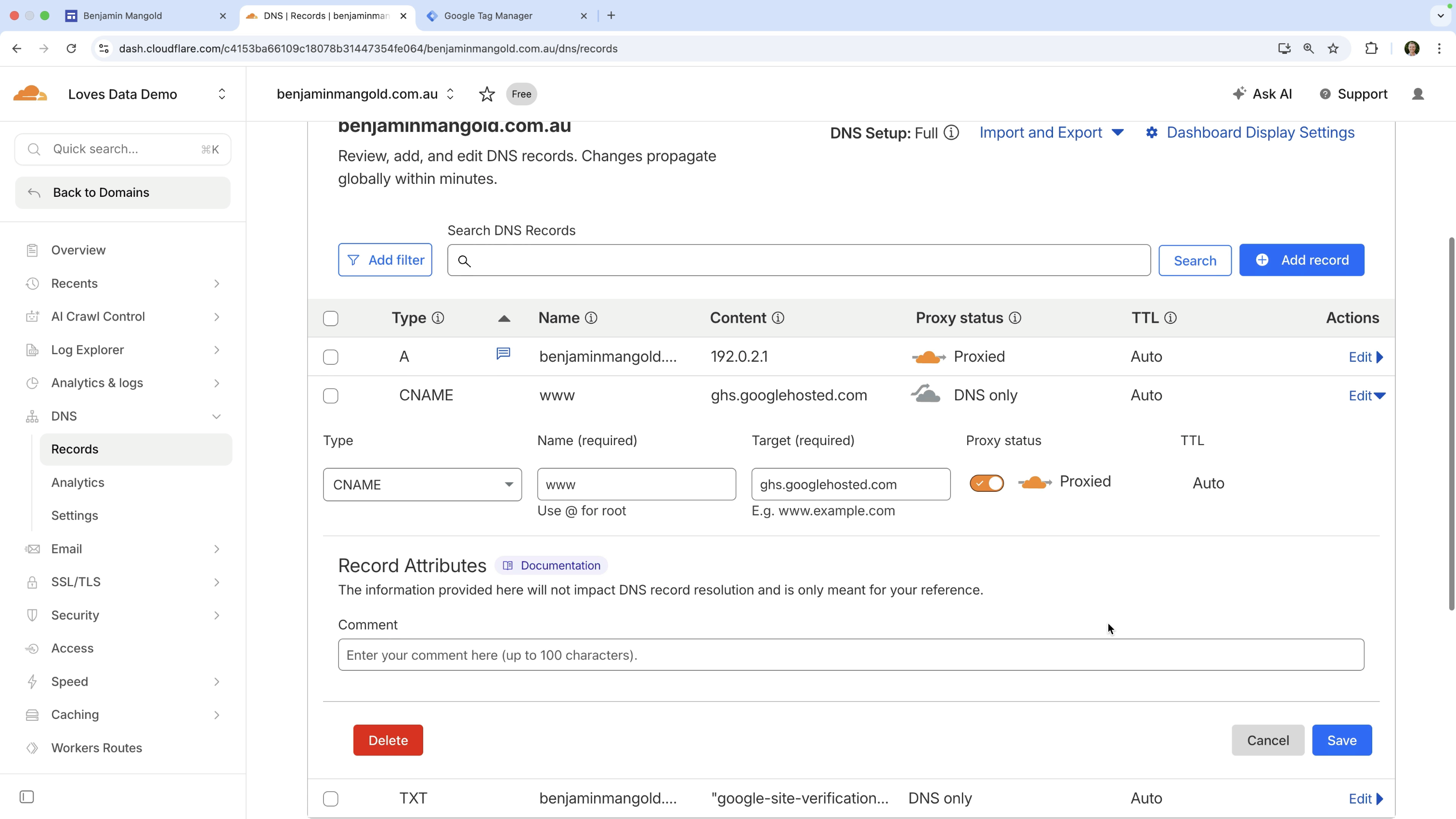Toggle Proxied status switch off
The width and height of the screenshot is (1456, 819).
pyautogui.click(x=986, y=484)
